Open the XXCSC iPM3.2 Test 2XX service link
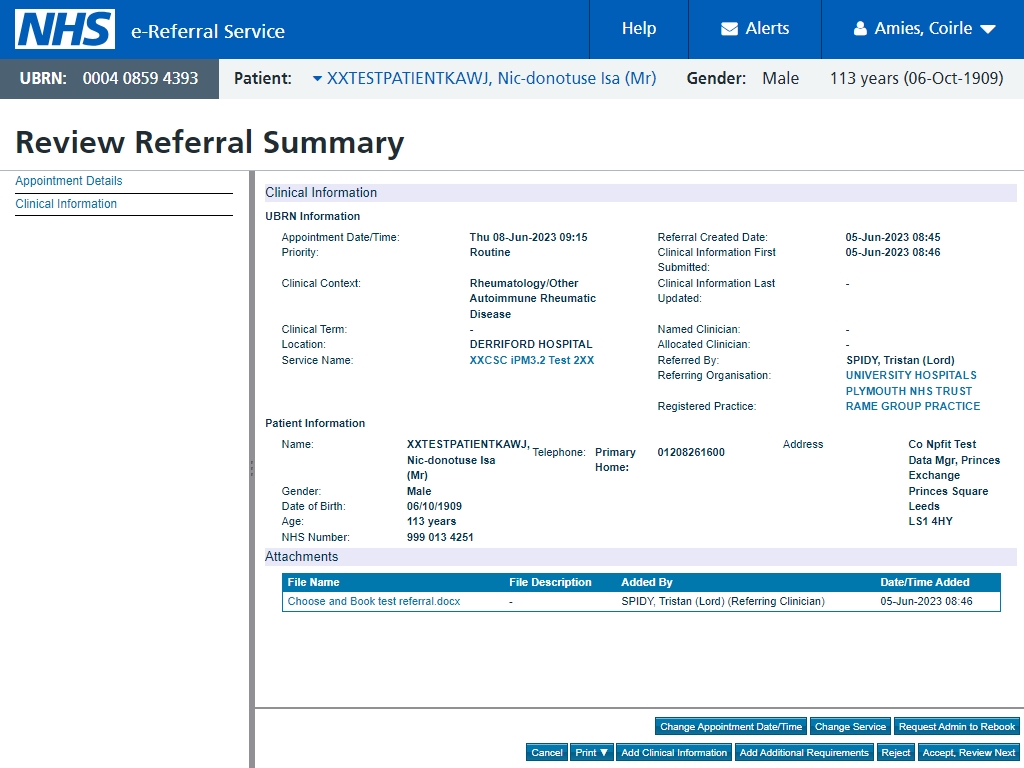Viewport: 1024px width, 768px height. 532,360
